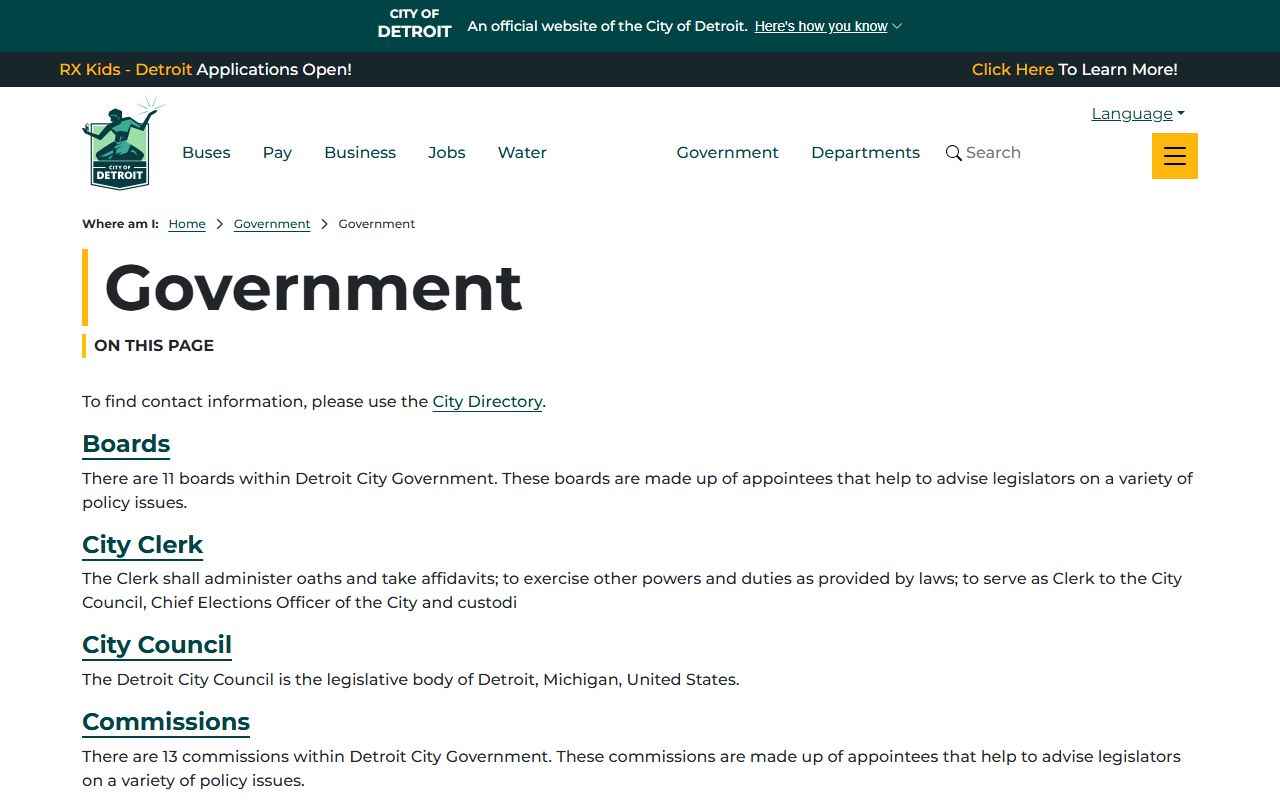Go to Home breadcrumb link
Viewport: 1280px width, 800px height.
187,224
